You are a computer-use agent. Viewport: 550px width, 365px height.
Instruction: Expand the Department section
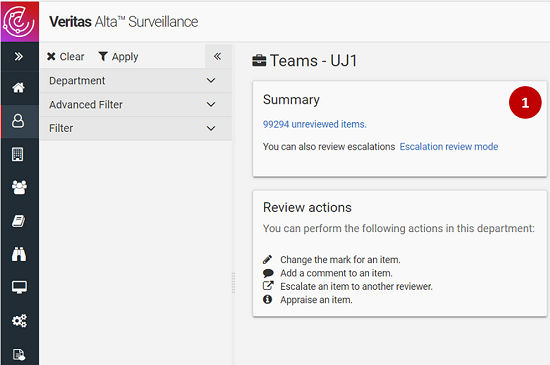pos(136,80)
